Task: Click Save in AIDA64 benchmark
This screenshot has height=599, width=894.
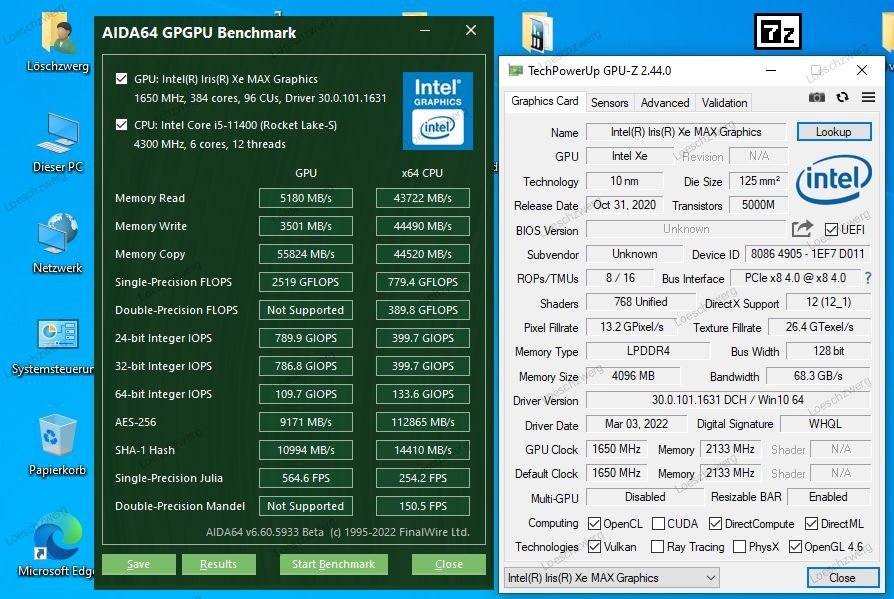Action: (139, 564)
